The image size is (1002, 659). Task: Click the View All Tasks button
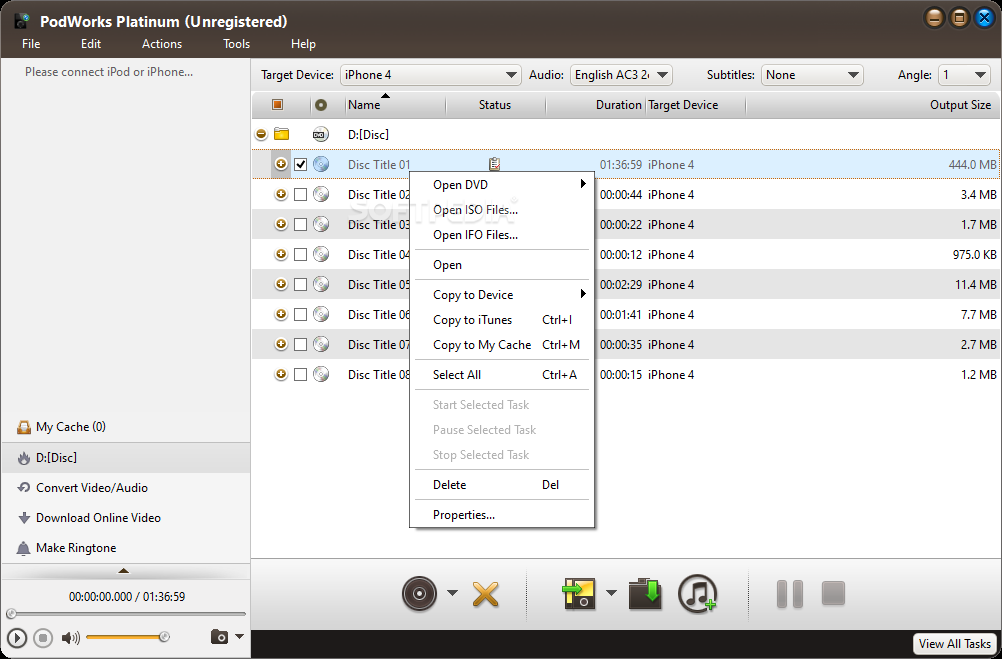pyautogui.click(x=954, y=644)
